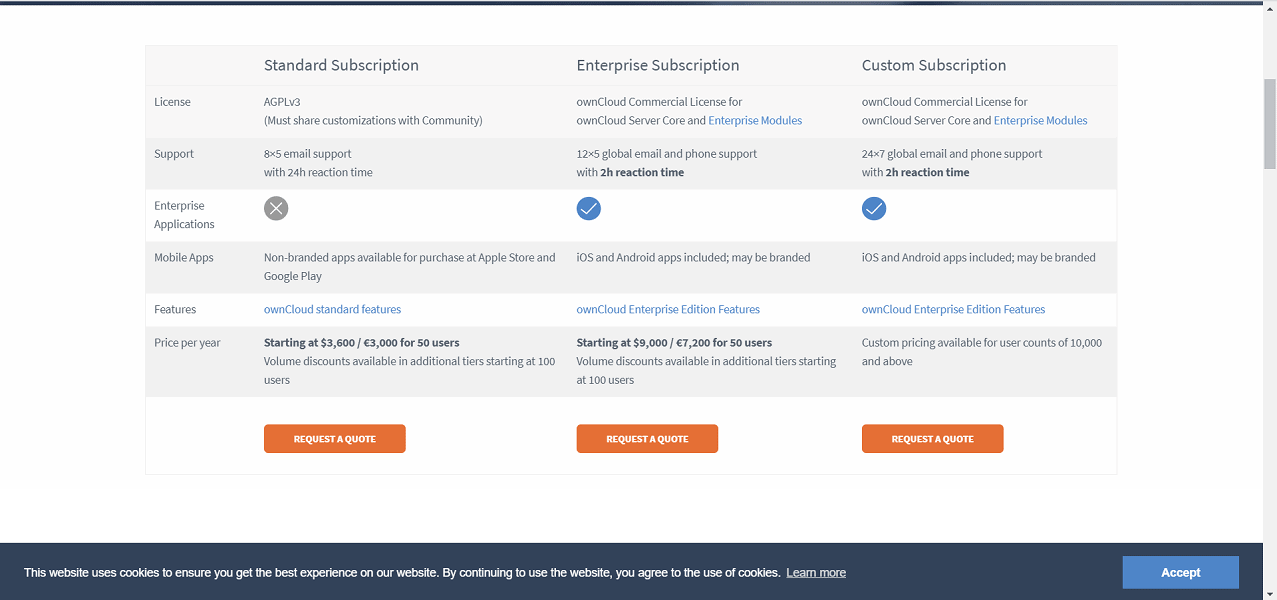The image size is (1277, 600).
Task: Open the Learn more cookie link
Action: 816,573
